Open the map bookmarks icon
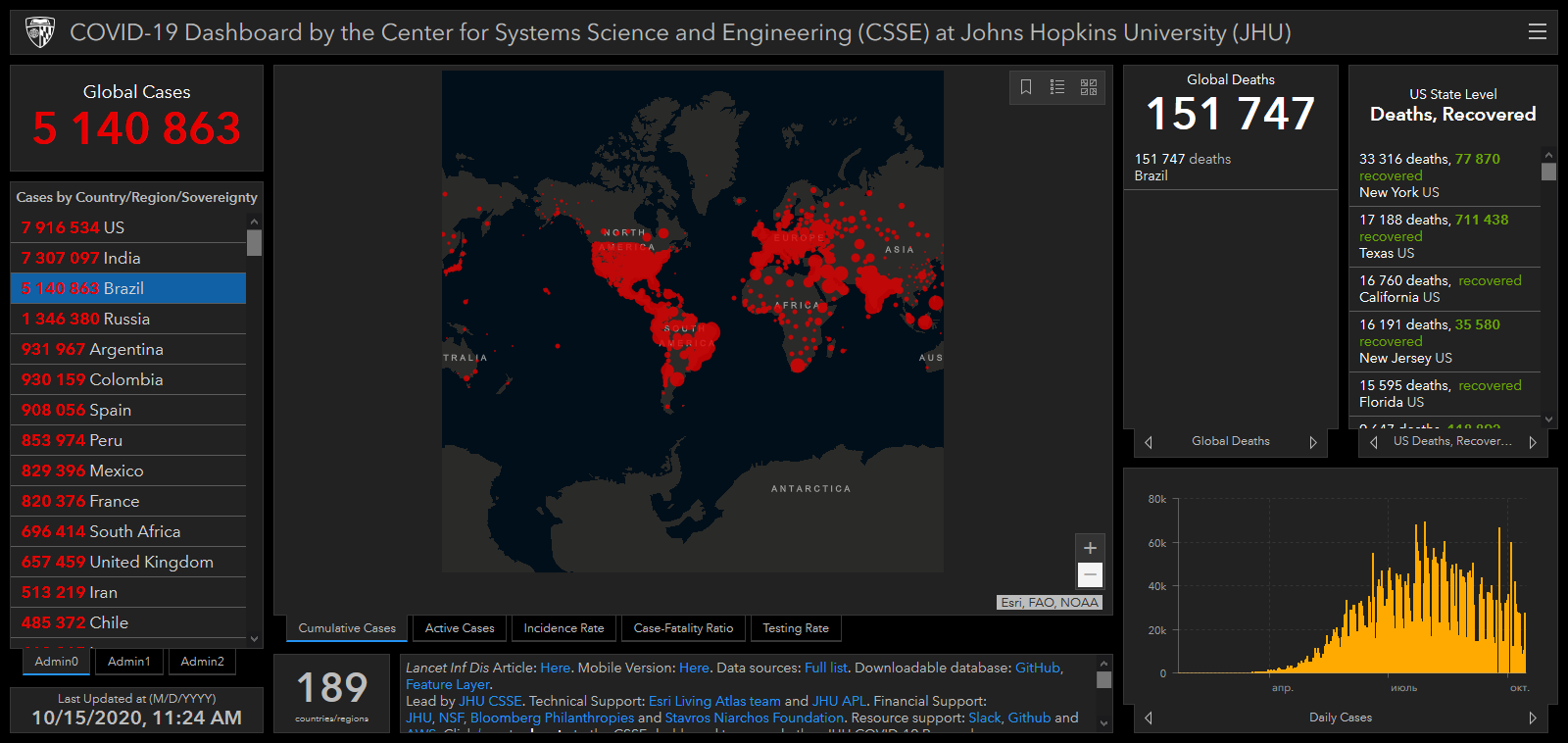Image resolution: width=1568 pixels, height=743 pixels. click(1026, 87)
